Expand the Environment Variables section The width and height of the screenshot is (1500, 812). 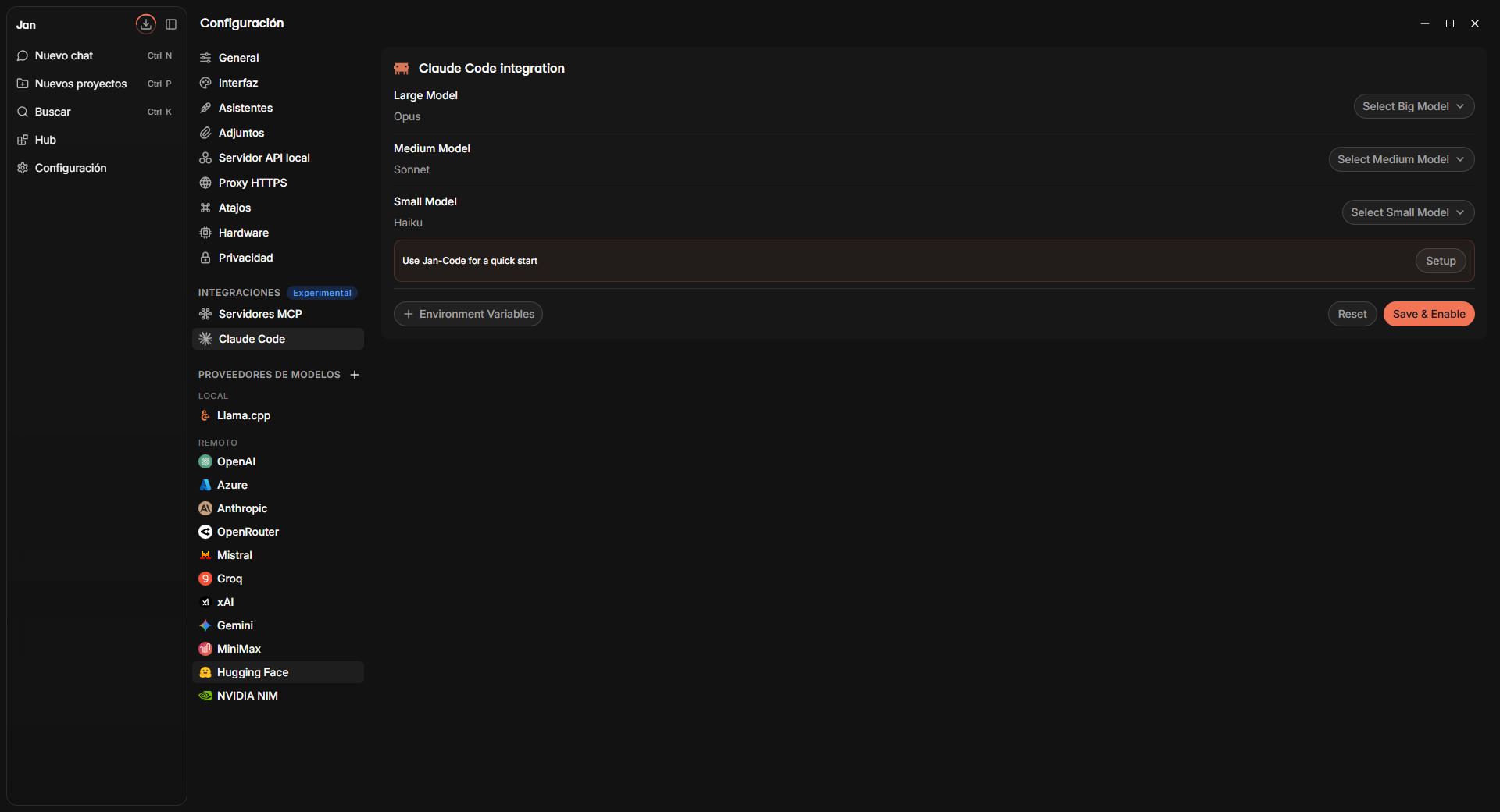pos(468,314)
